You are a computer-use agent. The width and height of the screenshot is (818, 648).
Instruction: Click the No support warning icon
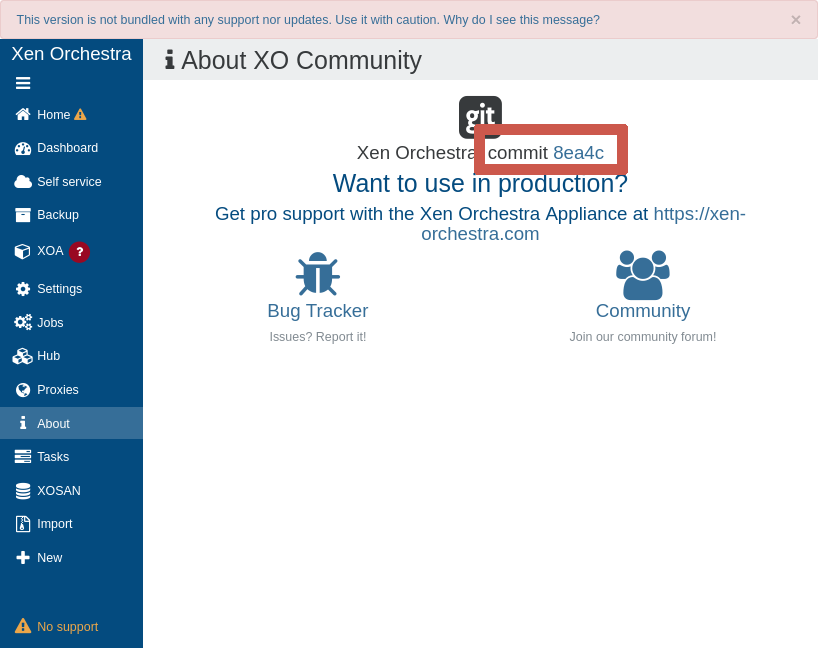point(23,626)
